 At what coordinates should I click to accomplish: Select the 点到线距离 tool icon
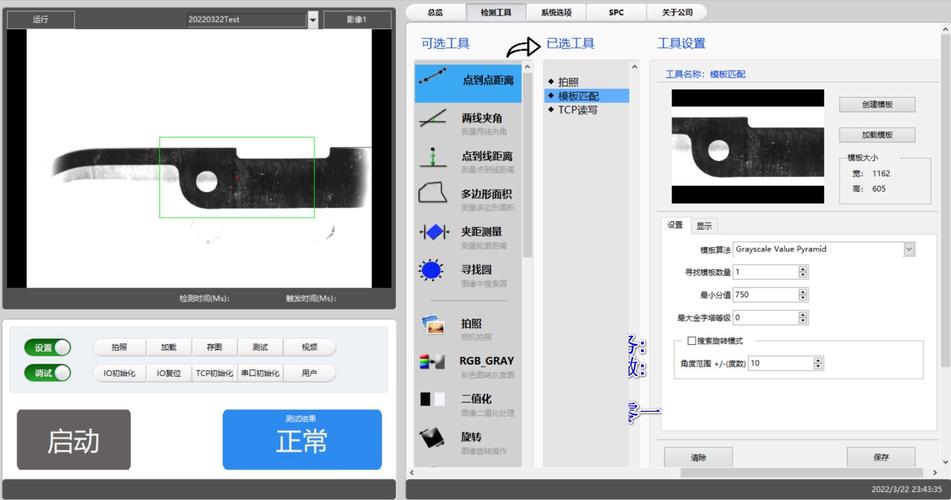(432, 157)
